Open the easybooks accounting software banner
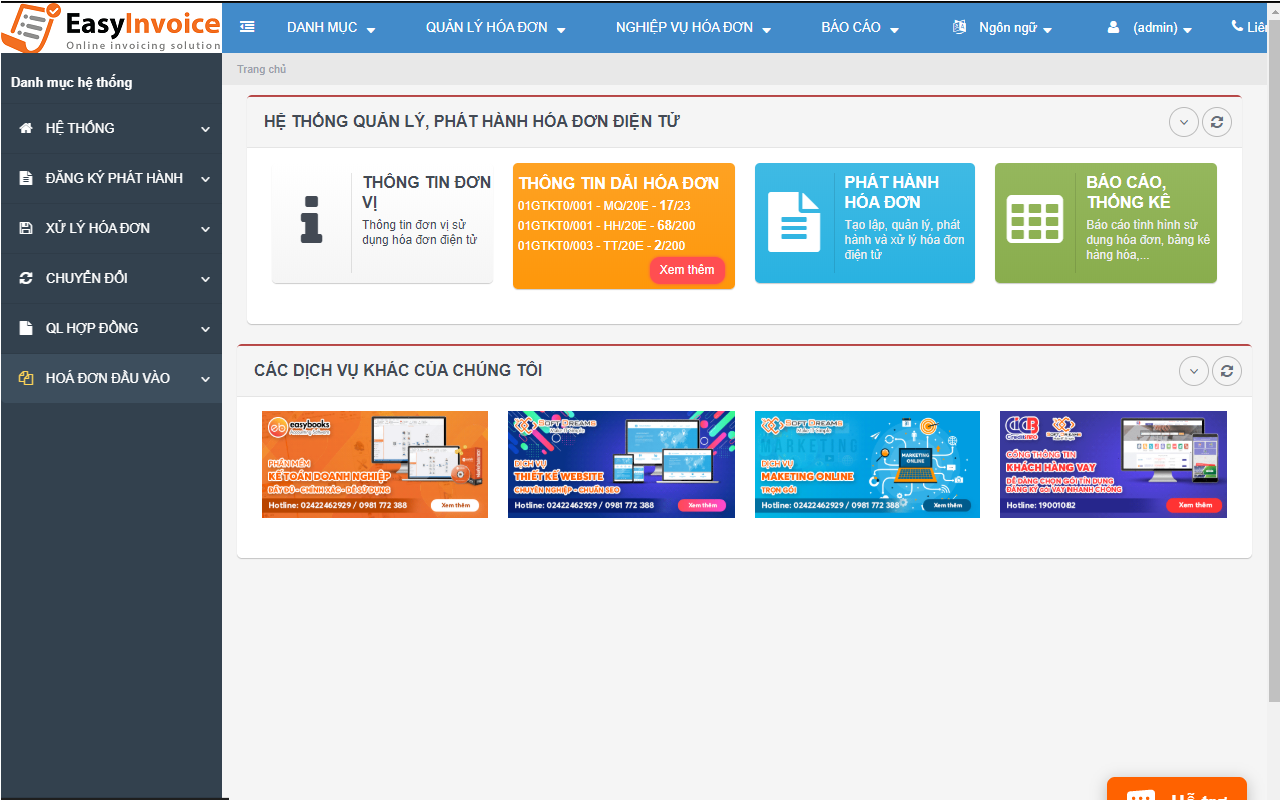This screenshot has height=800, width=1280. coord(375,464)
